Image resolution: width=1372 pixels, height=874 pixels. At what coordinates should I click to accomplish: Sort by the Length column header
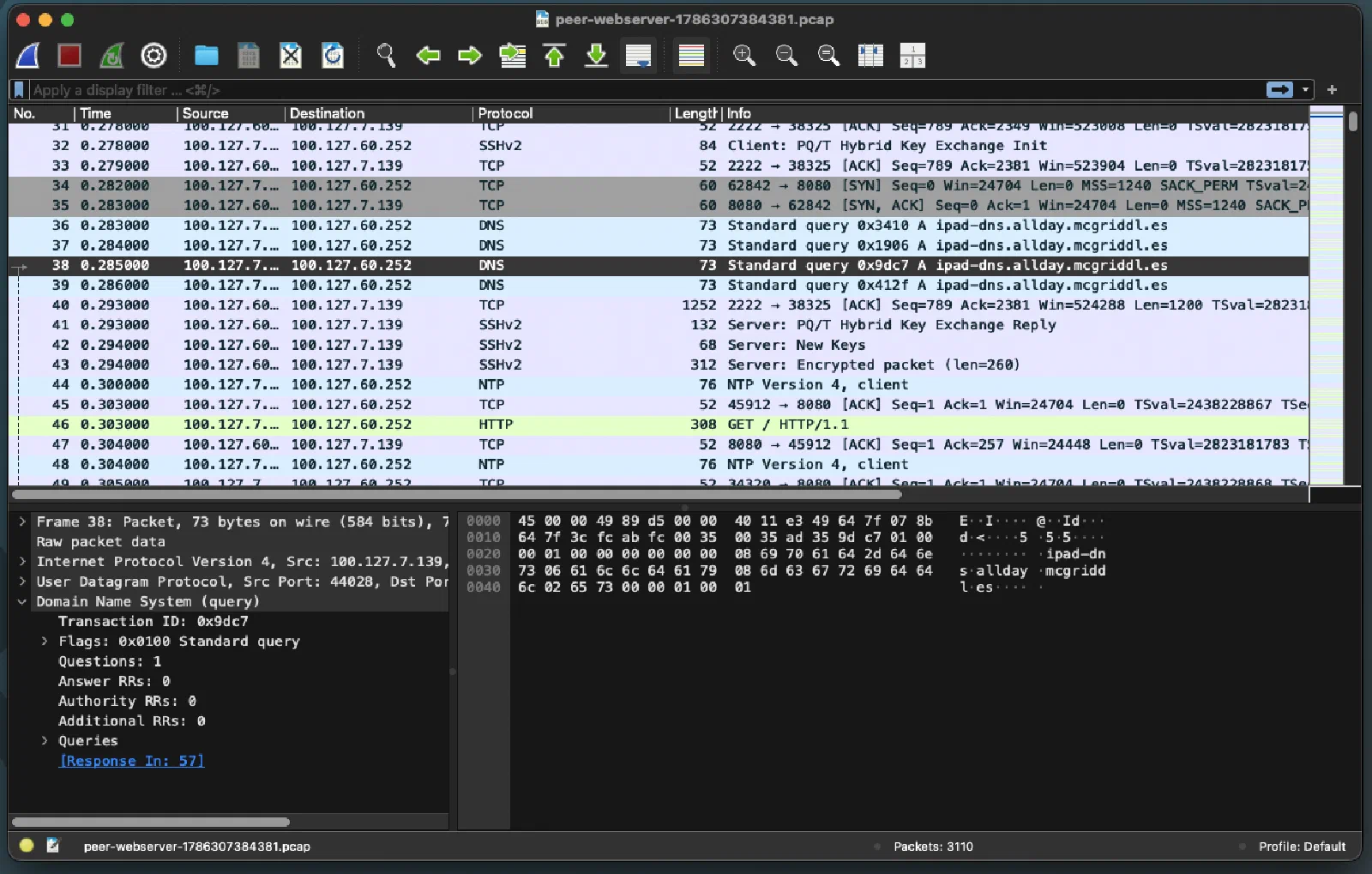click(695, 113)
